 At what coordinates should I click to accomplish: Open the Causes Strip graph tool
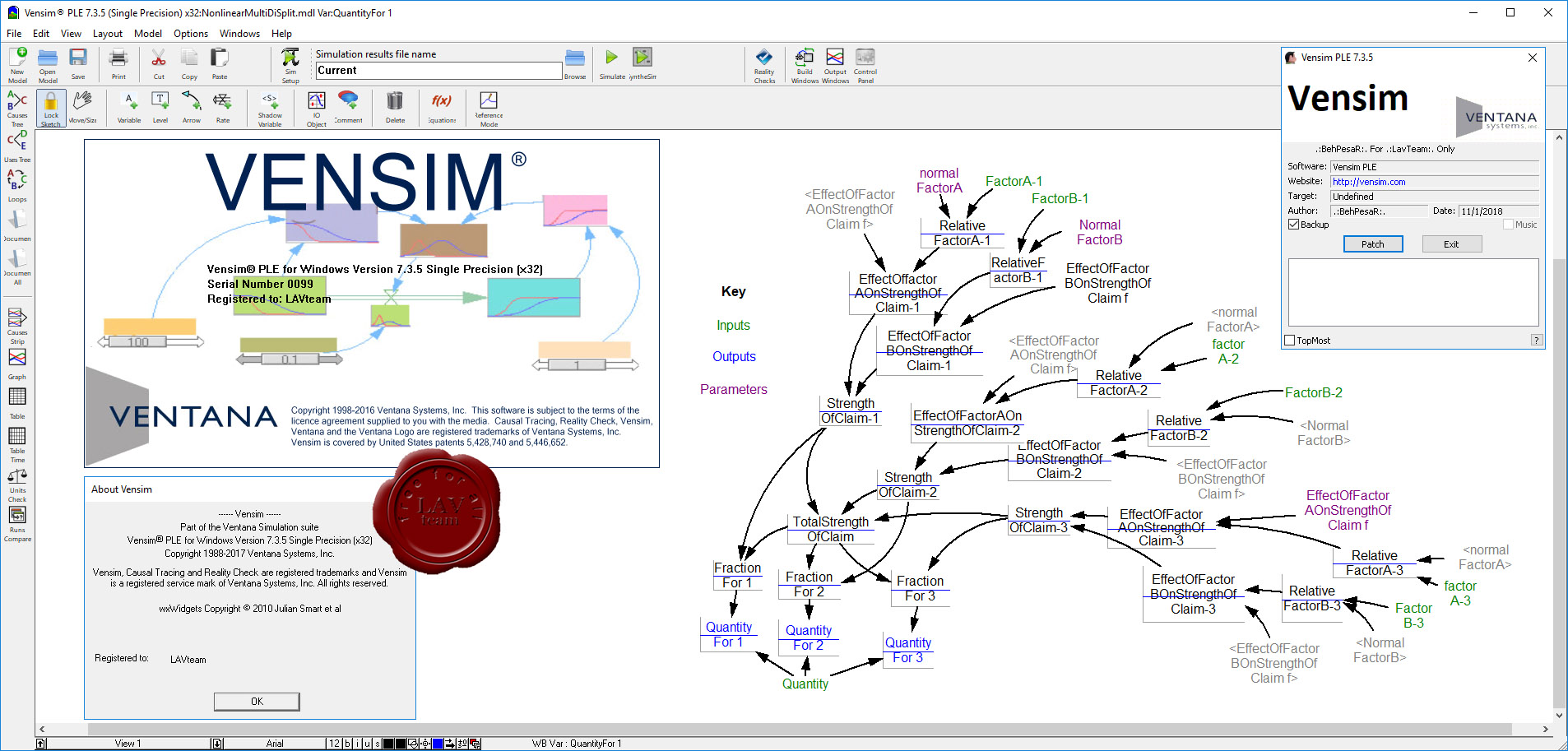[x=17, y=326]
